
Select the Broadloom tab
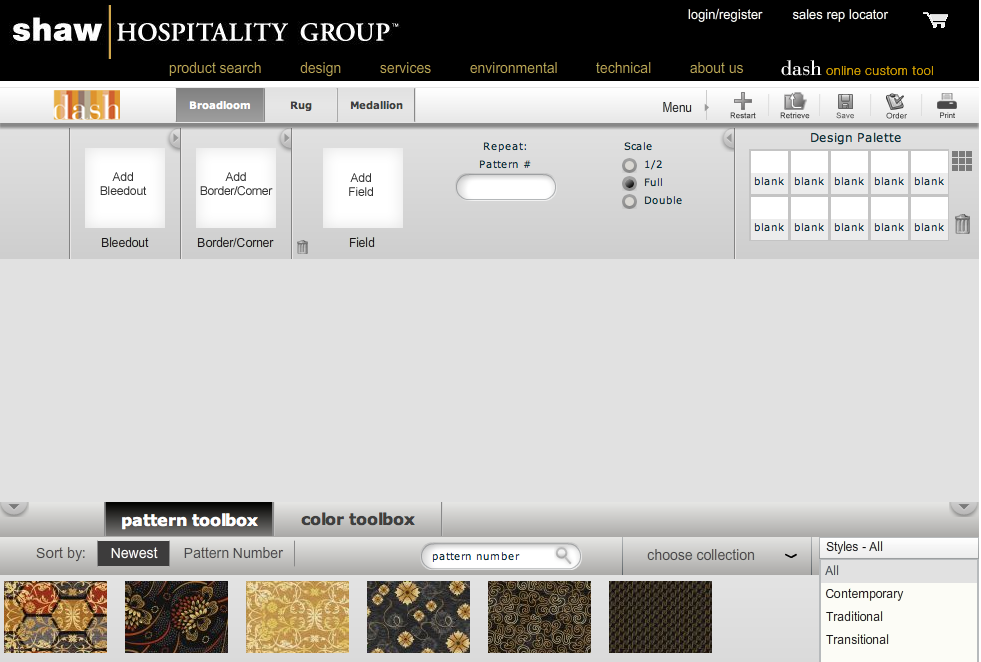220,105
